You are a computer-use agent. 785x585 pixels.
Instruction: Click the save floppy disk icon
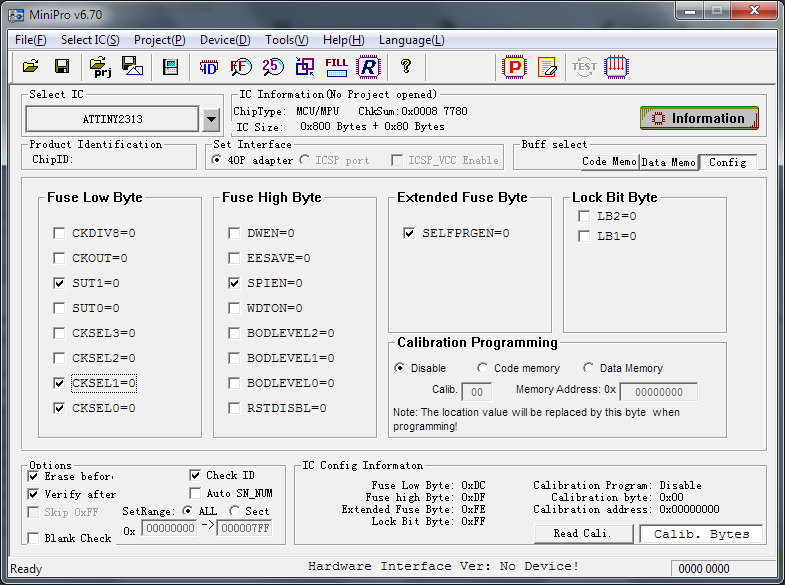62,67
